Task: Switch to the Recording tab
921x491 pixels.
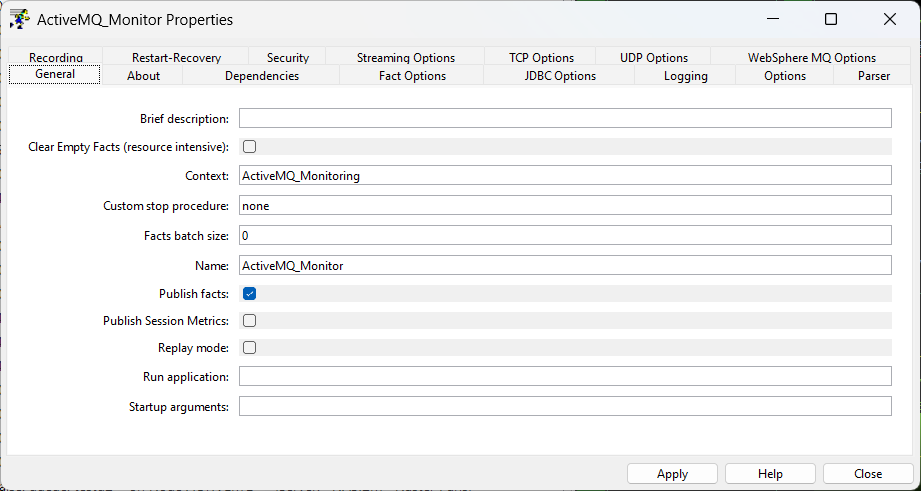Action: [56, 57]
